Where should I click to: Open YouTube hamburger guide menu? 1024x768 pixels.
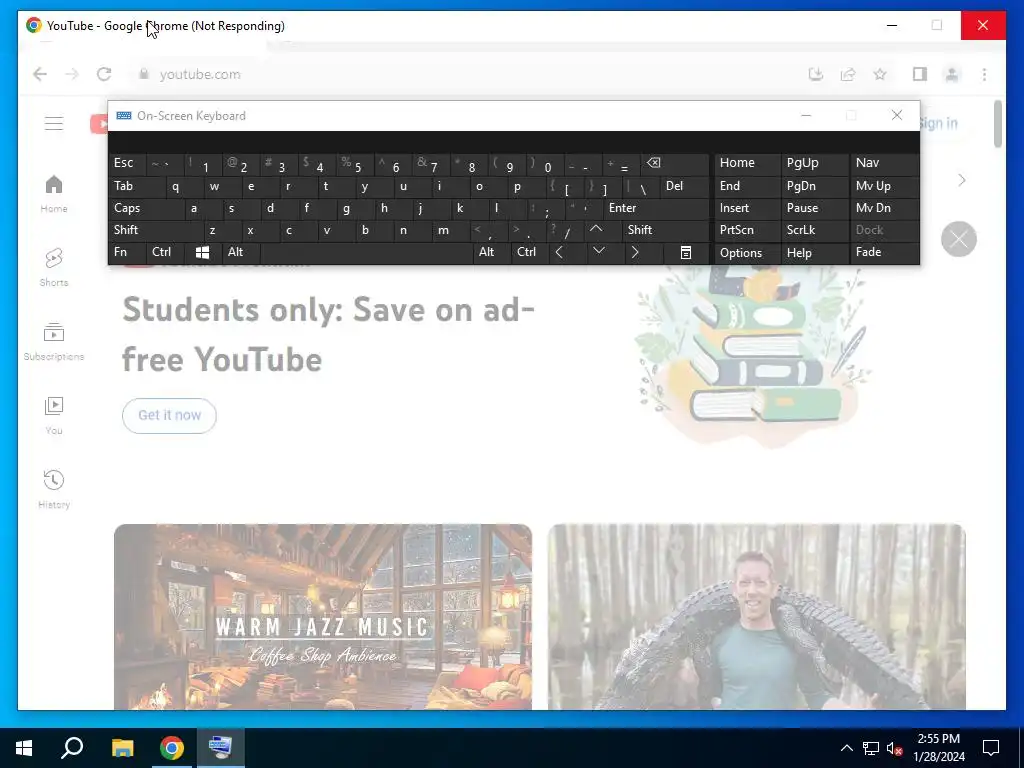[54, 123]
